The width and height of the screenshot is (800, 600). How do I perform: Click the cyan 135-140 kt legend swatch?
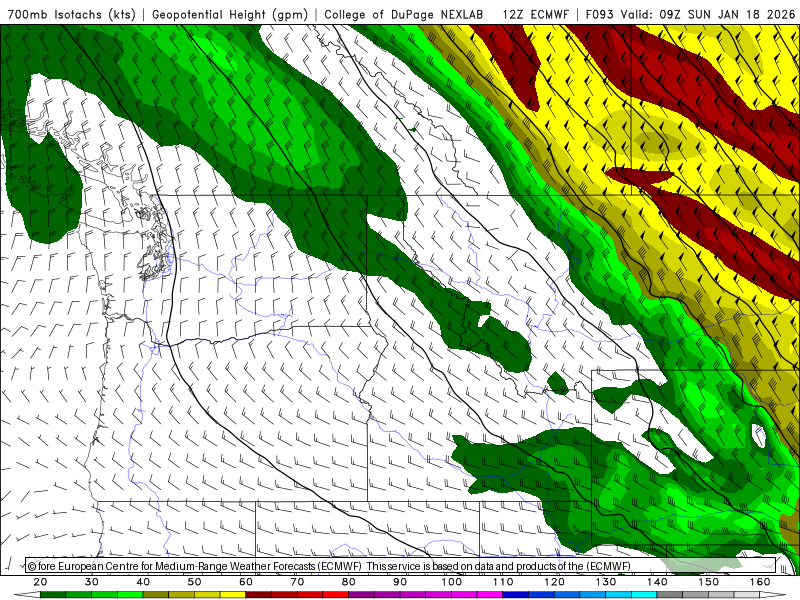(644, 595)
